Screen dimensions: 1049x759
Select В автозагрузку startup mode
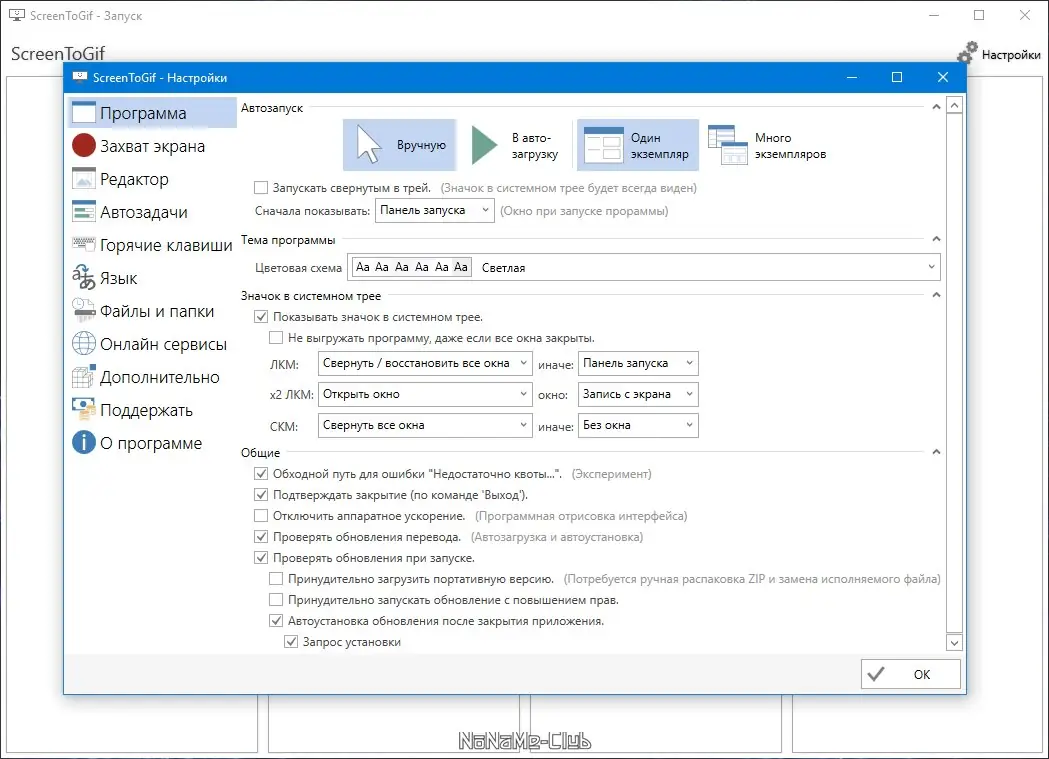(515, 145)
